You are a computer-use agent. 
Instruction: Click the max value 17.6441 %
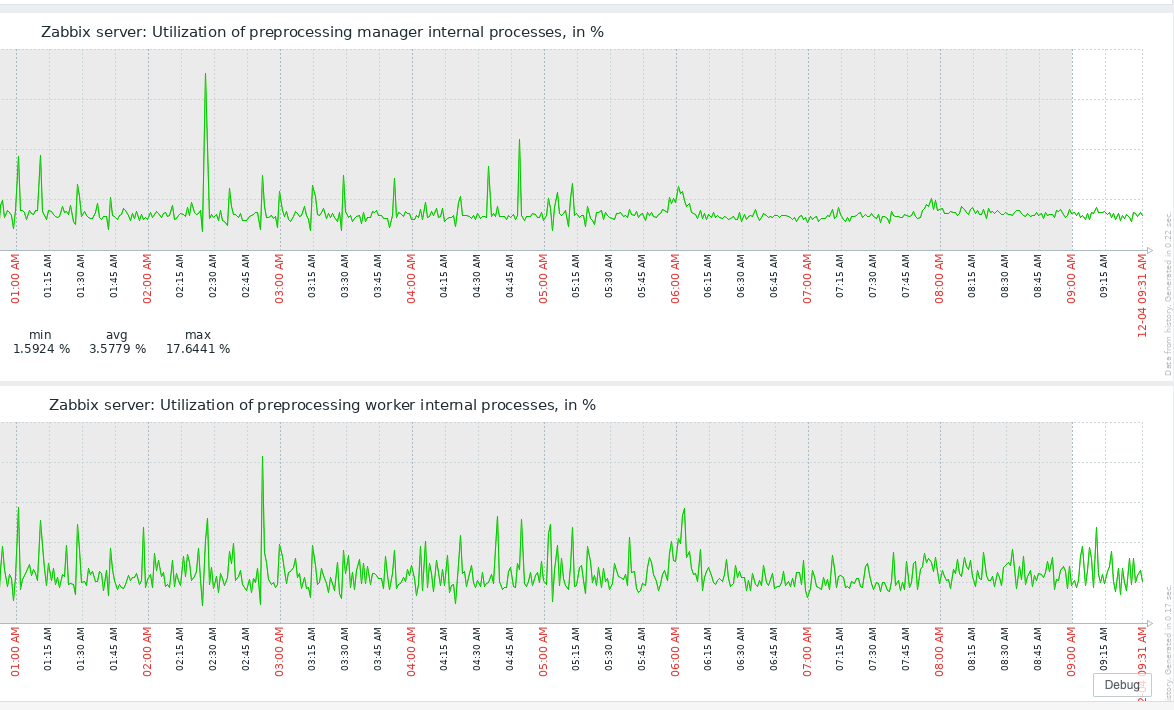(198, 349)
